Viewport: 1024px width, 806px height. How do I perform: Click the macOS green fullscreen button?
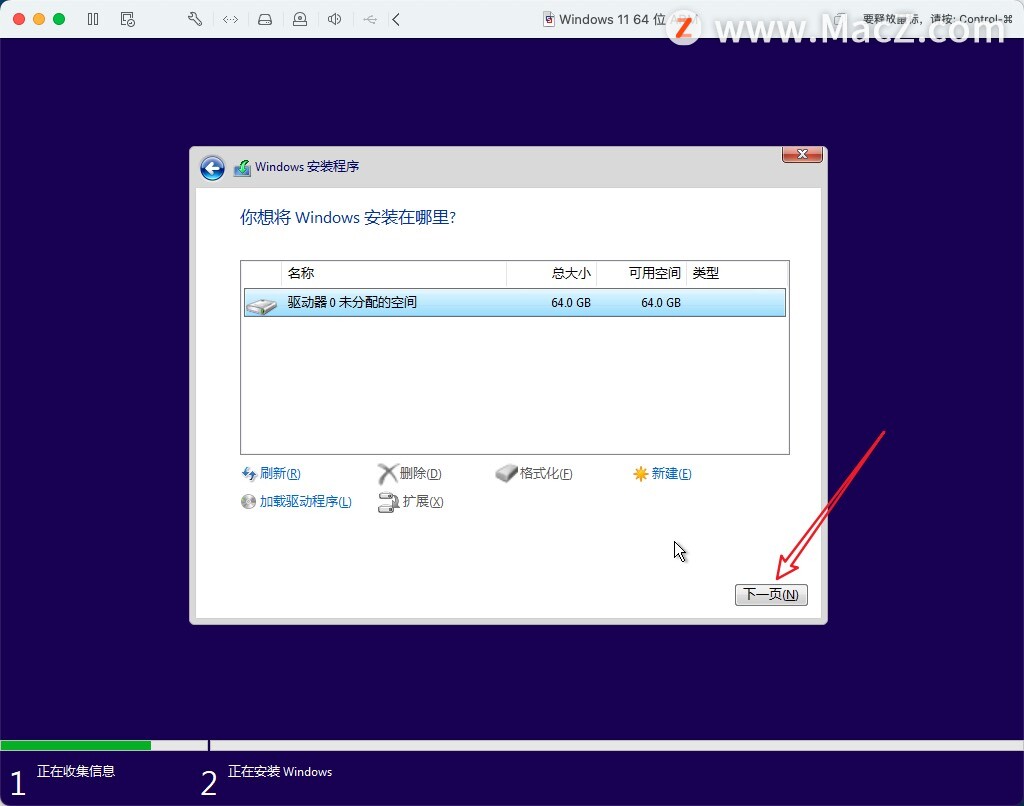pos(59,19)
